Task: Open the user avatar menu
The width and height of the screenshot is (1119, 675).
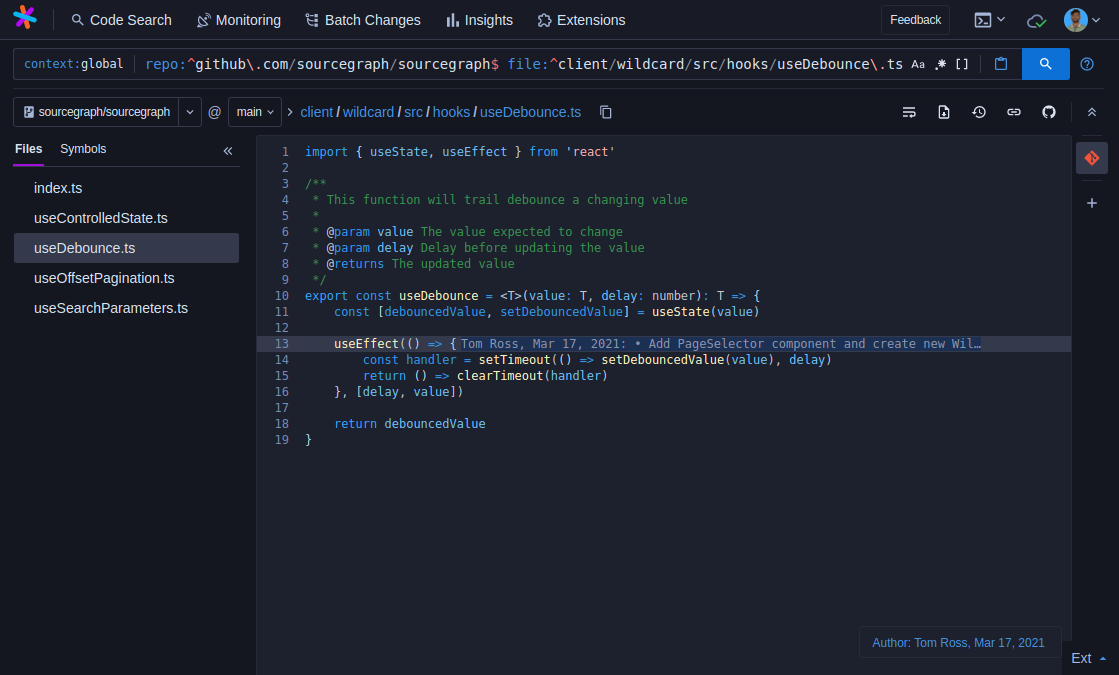Action: click(x=1081, y=20)
